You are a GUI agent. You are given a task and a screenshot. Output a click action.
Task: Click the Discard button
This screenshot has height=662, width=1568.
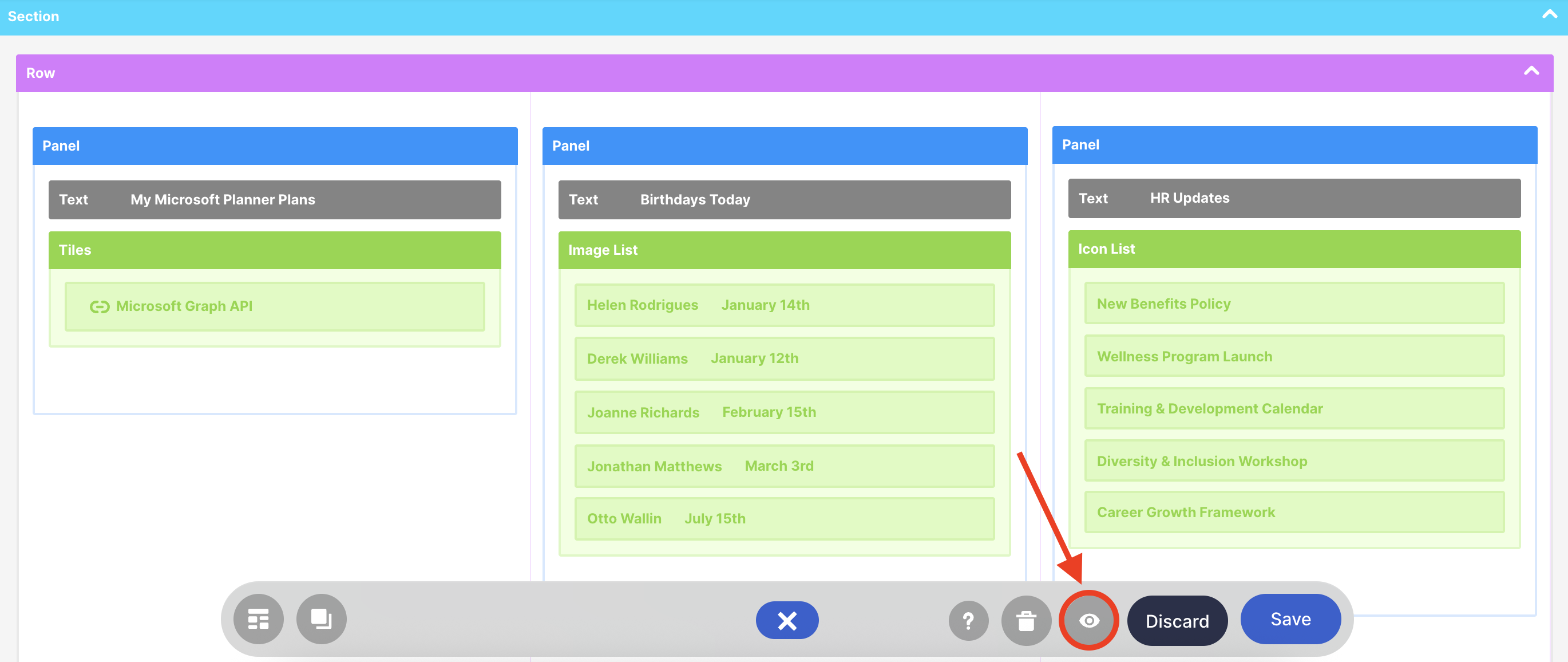click(x=1177, y=620)
